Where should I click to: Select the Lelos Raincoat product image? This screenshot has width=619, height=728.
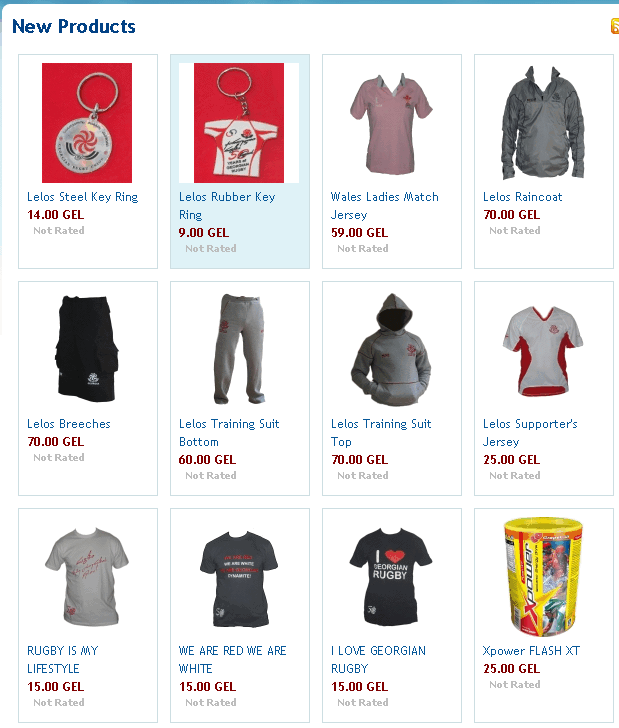[x=543, y=123]
